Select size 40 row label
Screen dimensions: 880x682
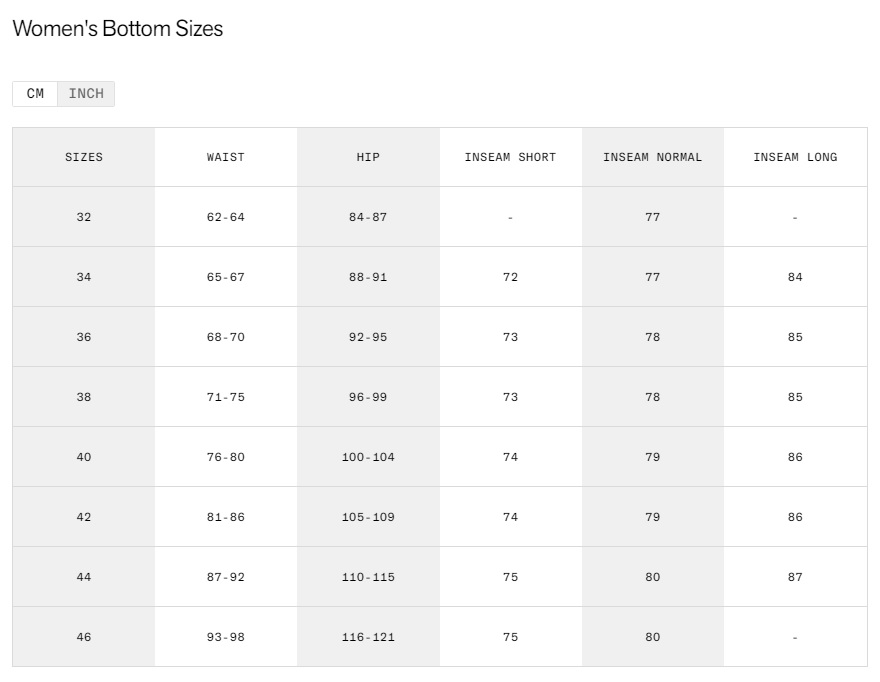pos(84,457)
